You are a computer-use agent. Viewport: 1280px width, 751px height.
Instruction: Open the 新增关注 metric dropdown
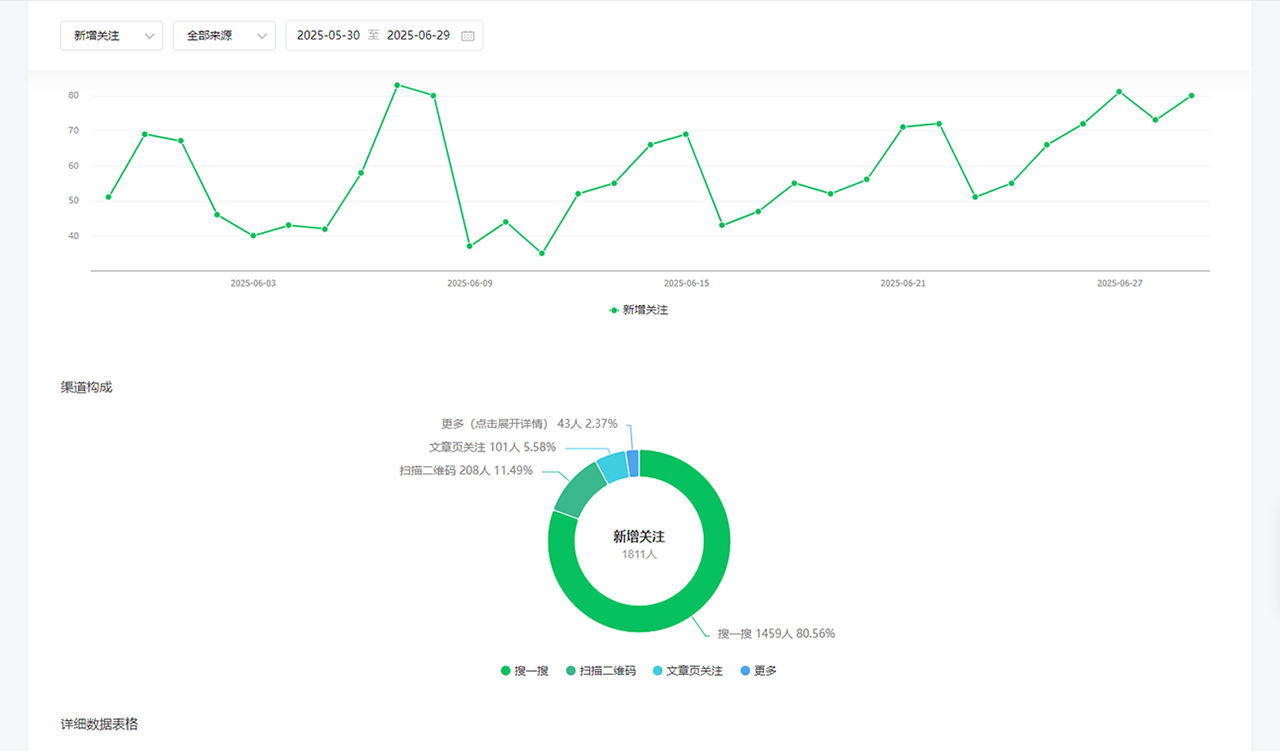click(111, 35)
